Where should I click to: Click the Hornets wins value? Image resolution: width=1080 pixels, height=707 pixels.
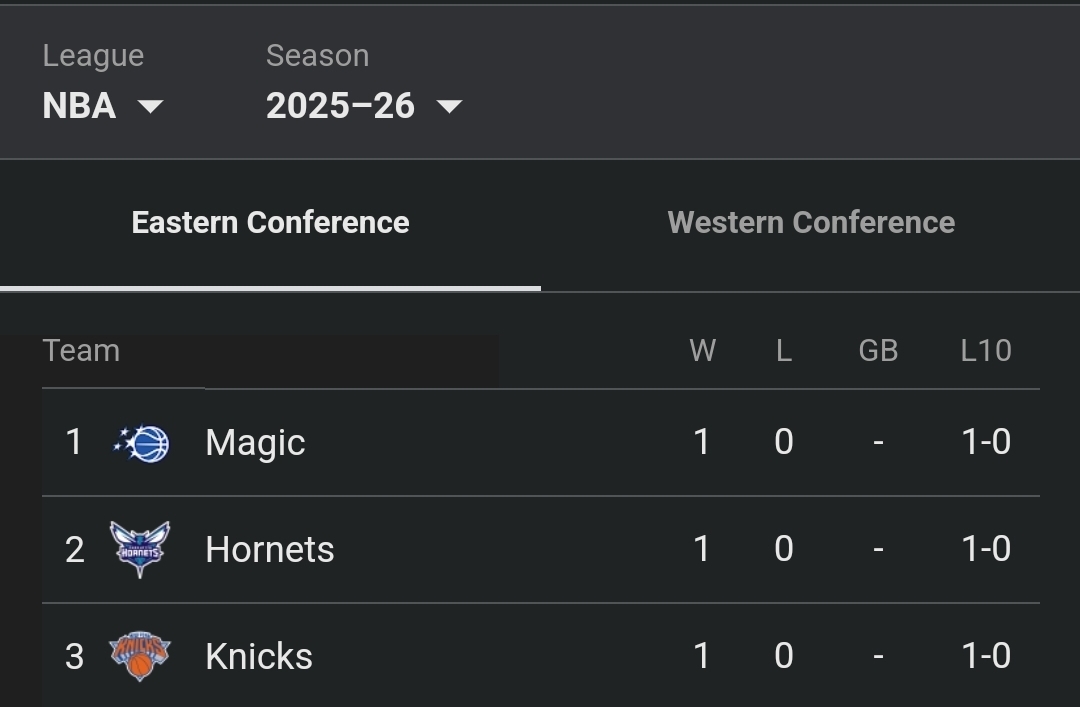[702, 549]
